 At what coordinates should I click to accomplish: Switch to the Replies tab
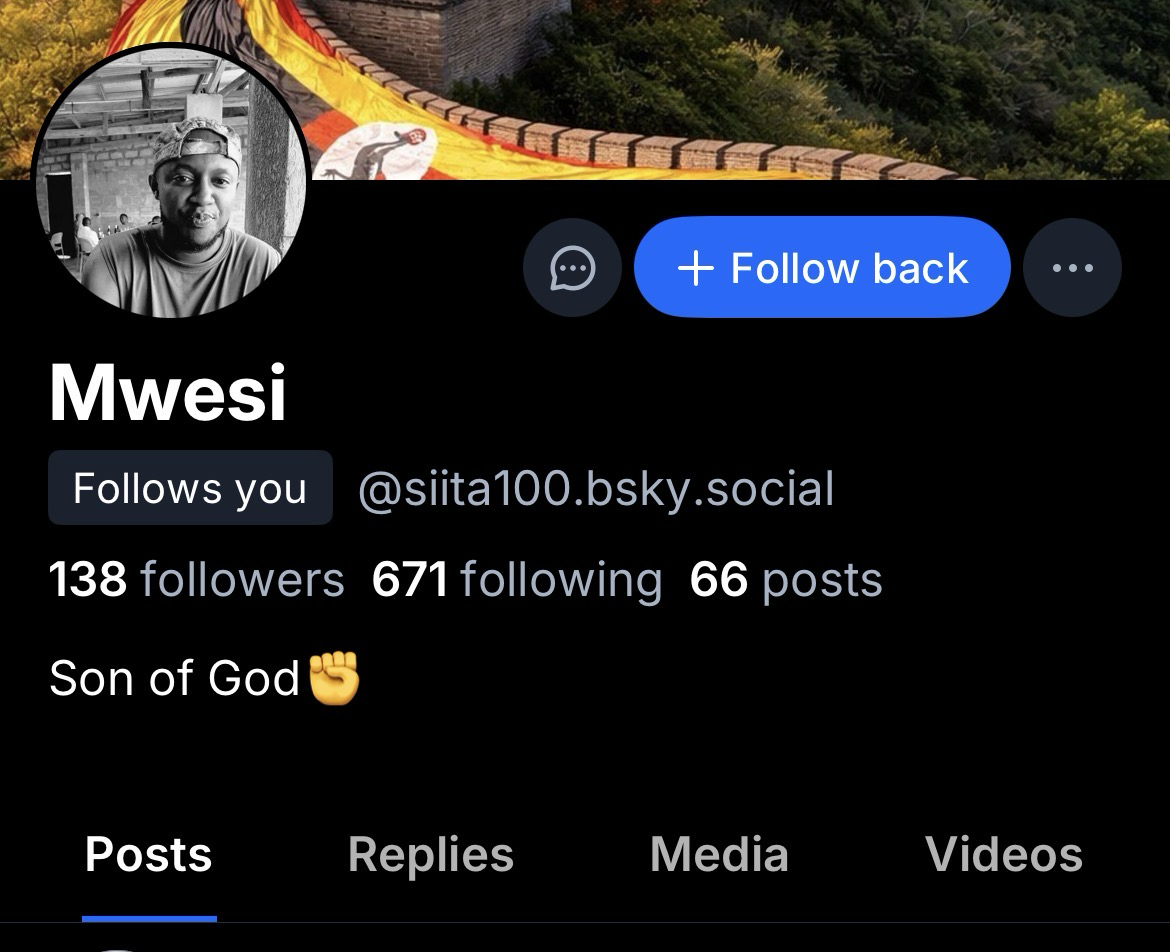[x=430, y=855]
